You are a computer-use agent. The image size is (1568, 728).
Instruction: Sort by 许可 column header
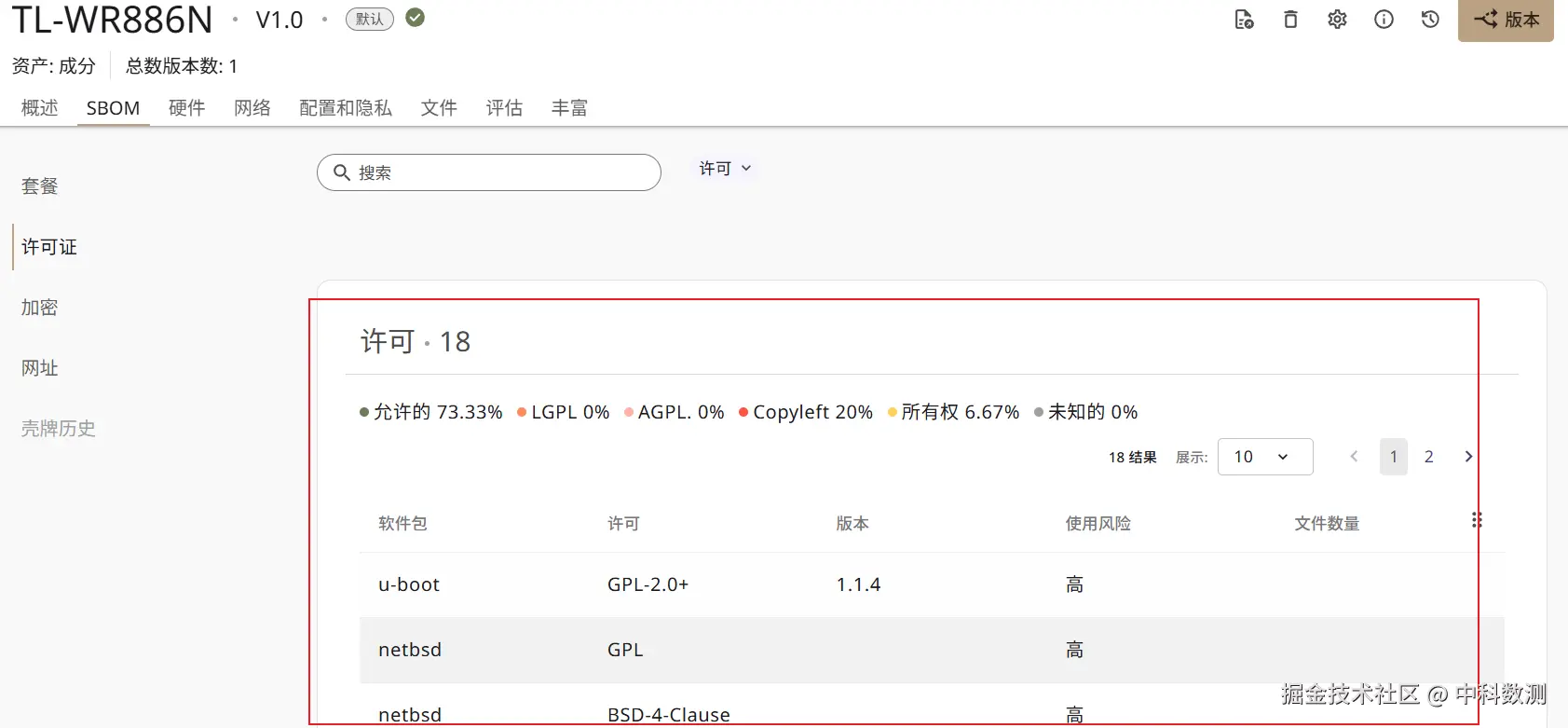pyautogui.click(x=623, y=524)
